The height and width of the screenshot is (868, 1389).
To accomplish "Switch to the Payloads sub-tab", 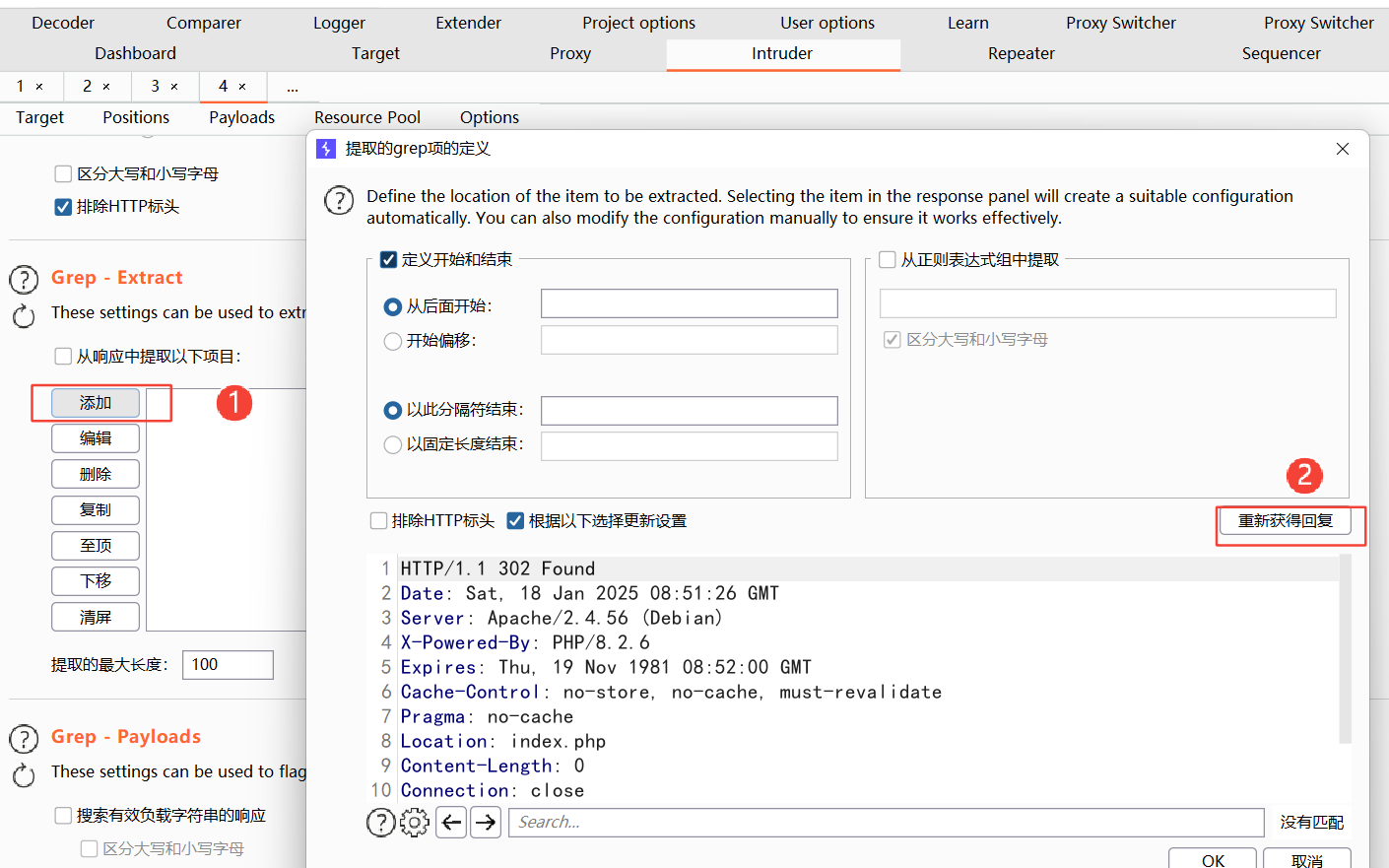I will point(241,117).
